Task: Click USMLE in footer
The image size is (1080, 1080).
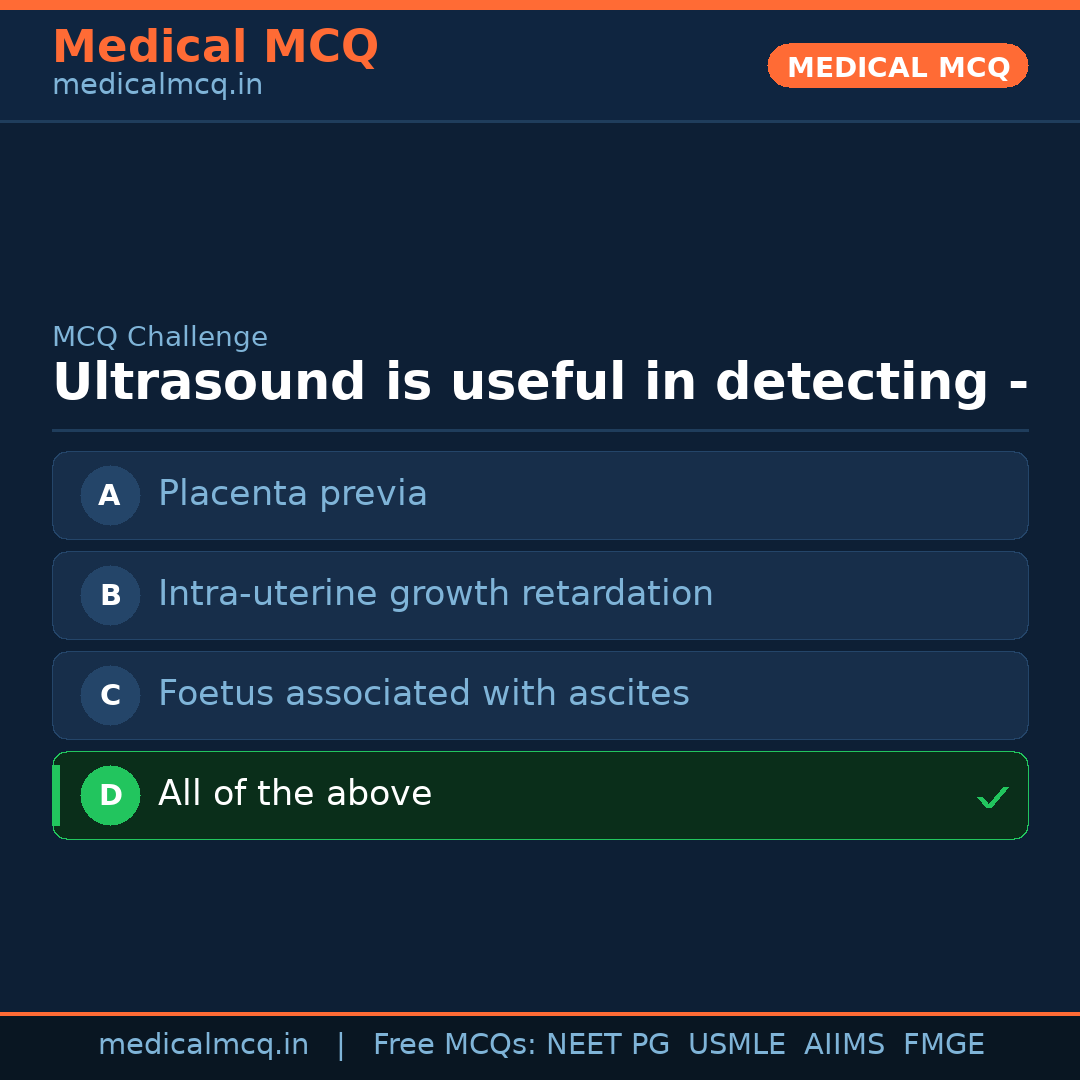Action: [736, 1045]
